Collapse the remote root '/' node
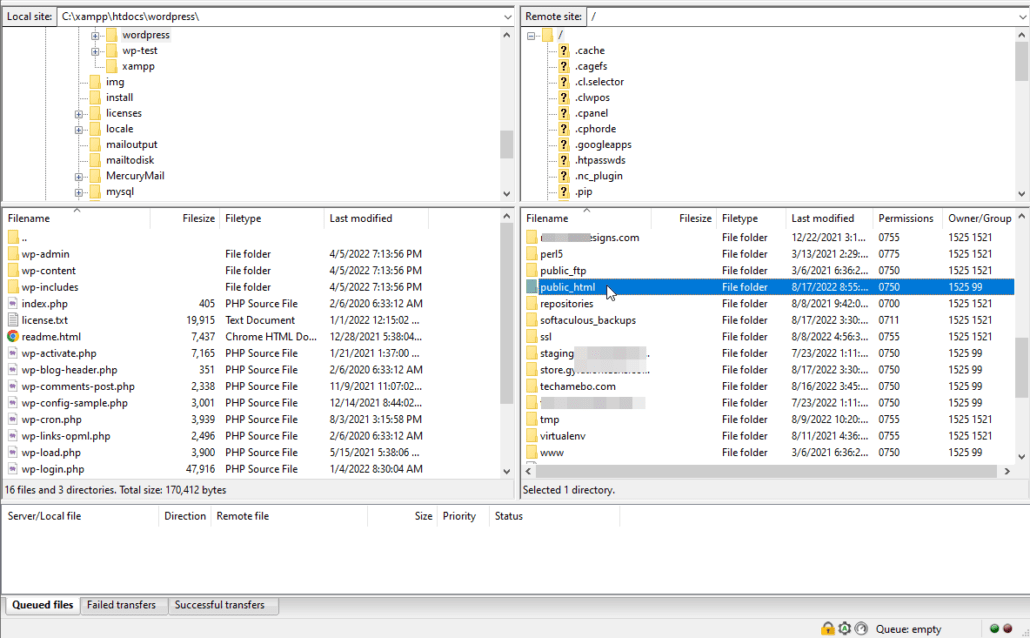The image size is (1030, 638). (x=531, y=35)
